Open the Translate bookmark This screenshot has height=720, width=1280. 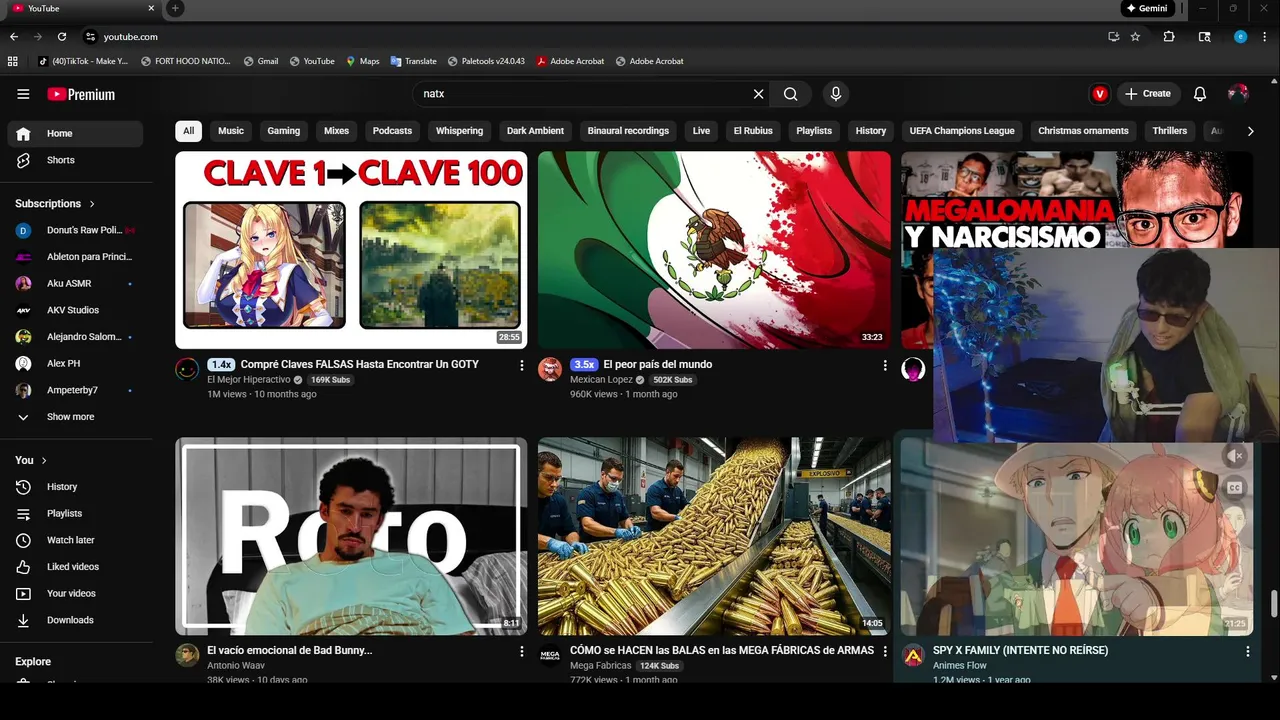pyautogui.click(x=413, y=61)
